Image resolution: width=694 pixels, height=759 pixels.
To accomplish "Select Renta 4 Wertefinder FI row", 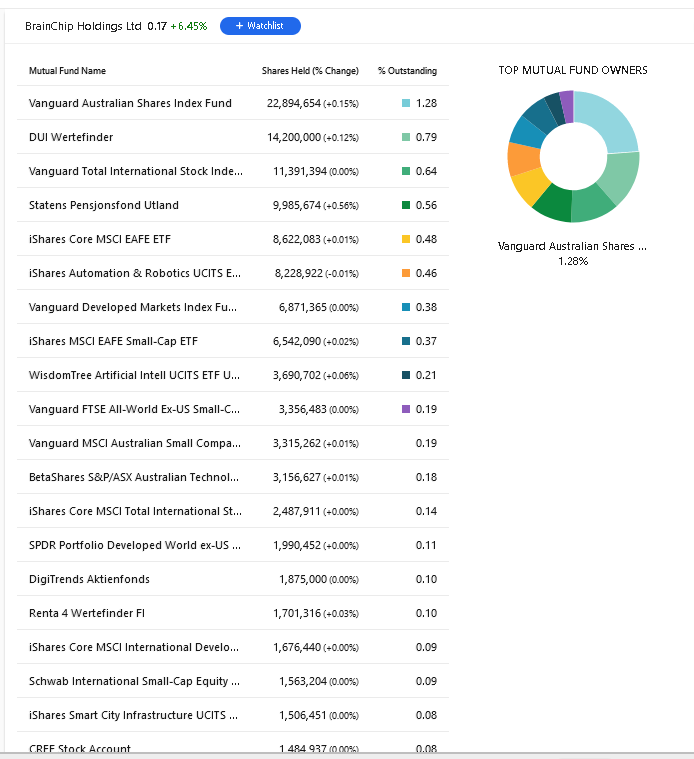I will (233, 613).
